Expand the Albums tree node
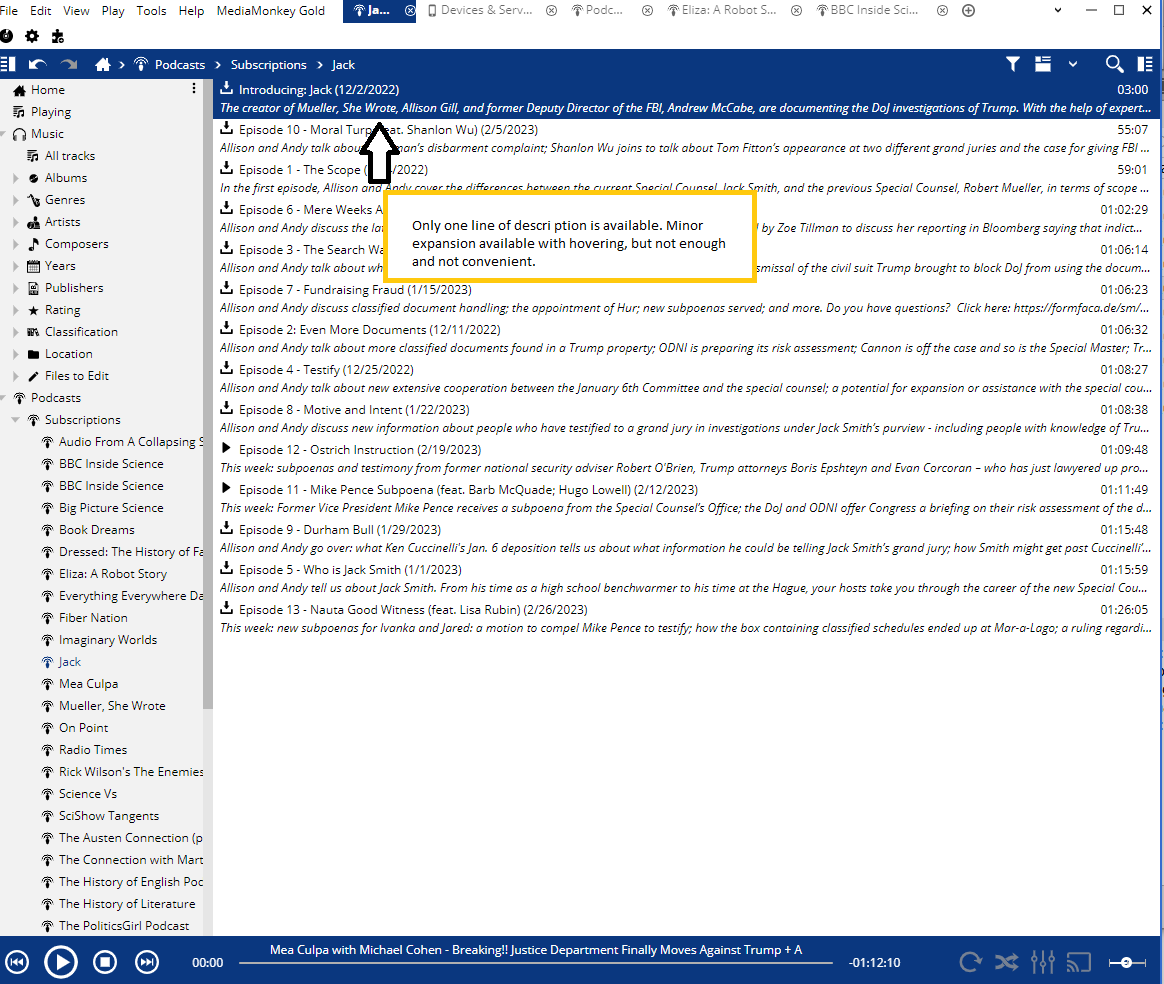 tap(16, 178)
